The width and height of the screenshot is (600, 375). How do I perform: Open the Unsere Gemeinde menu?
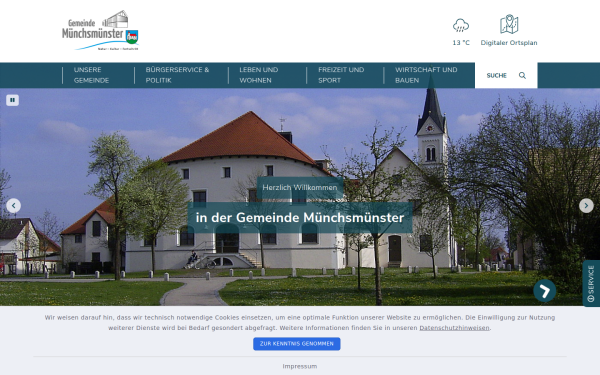coord(91,75)
